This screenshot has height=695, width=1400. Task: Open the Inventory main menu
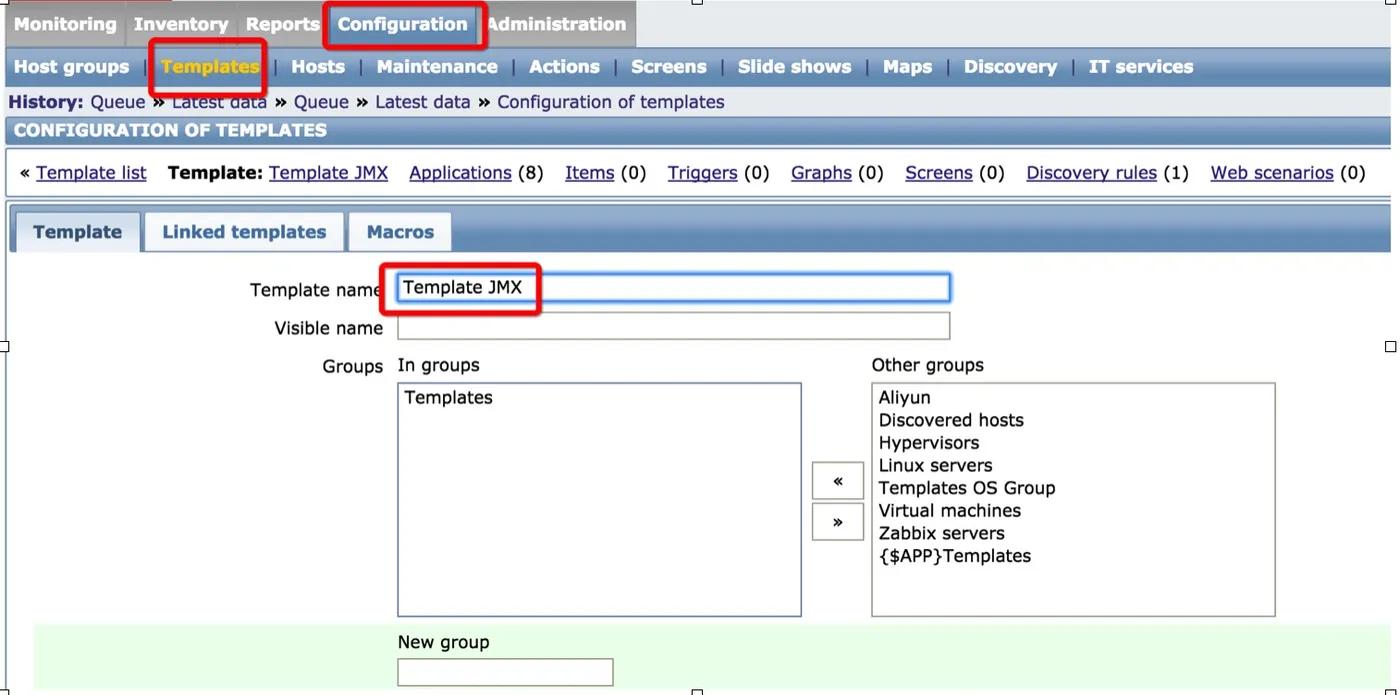[x=181, y=24]
